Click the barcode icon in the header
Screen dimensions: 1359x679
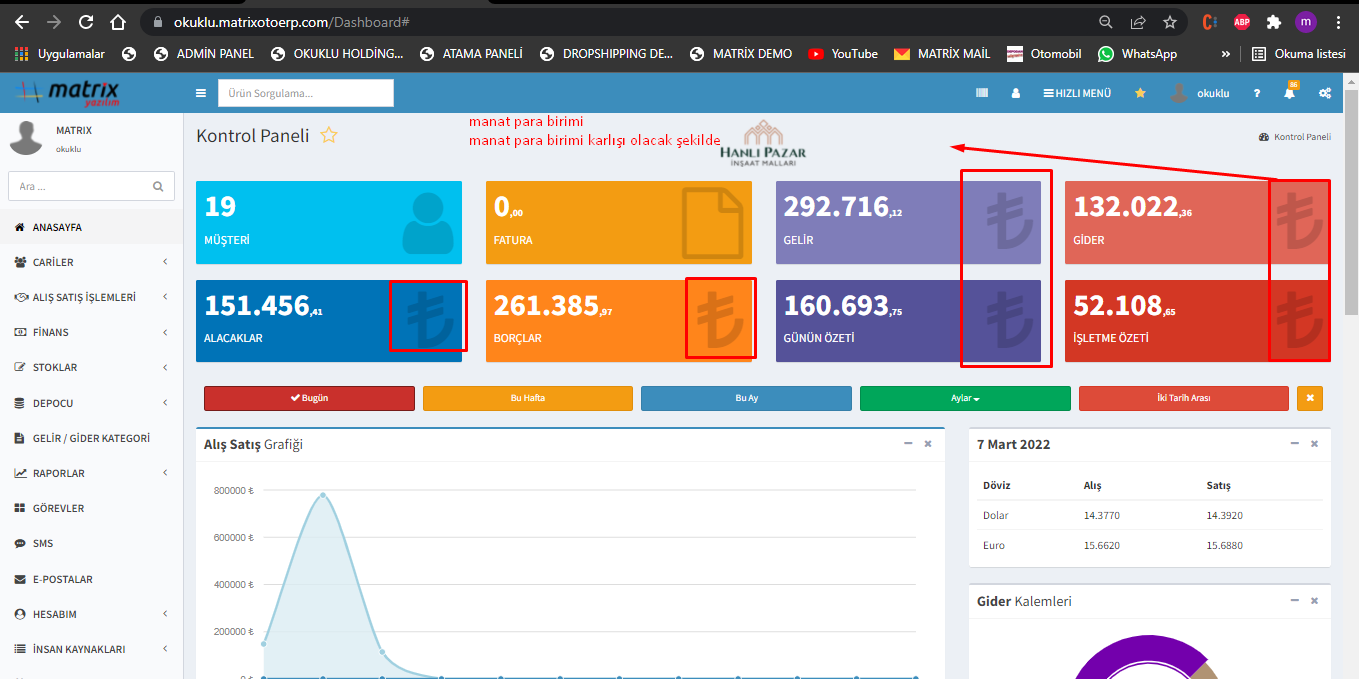point(982,93)
